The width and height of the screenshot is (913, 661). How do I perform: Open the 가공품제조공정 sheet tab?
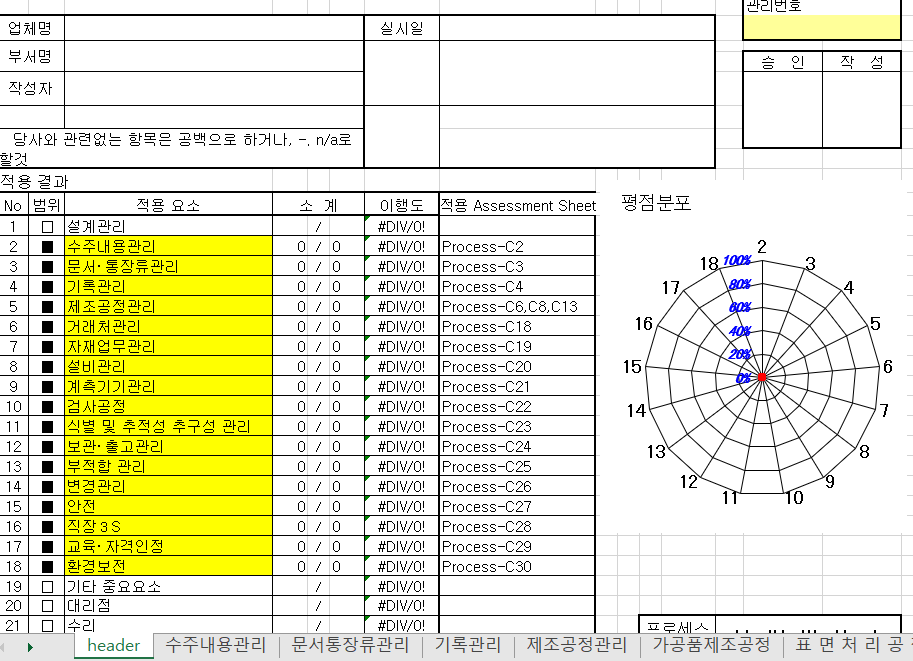(x=711, y=645)
